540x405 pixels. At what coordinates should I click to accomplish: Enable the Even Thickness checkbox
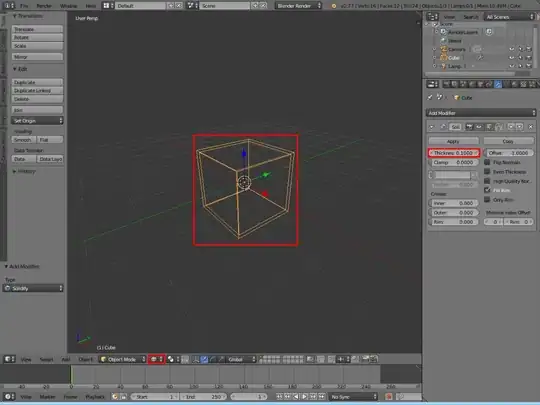click(x=487, y=172)
